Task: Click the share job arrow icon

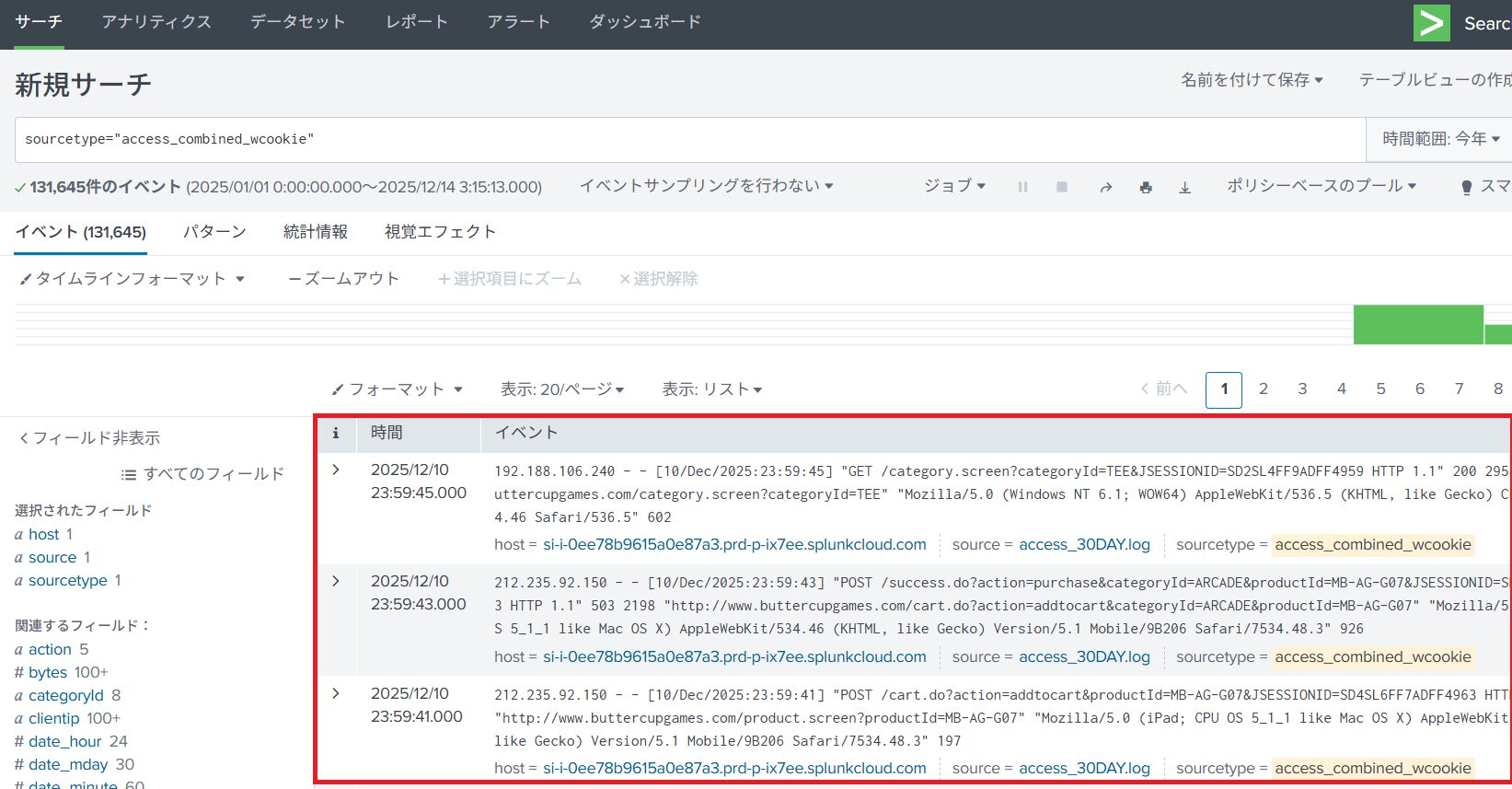Action: point(1105,187)
